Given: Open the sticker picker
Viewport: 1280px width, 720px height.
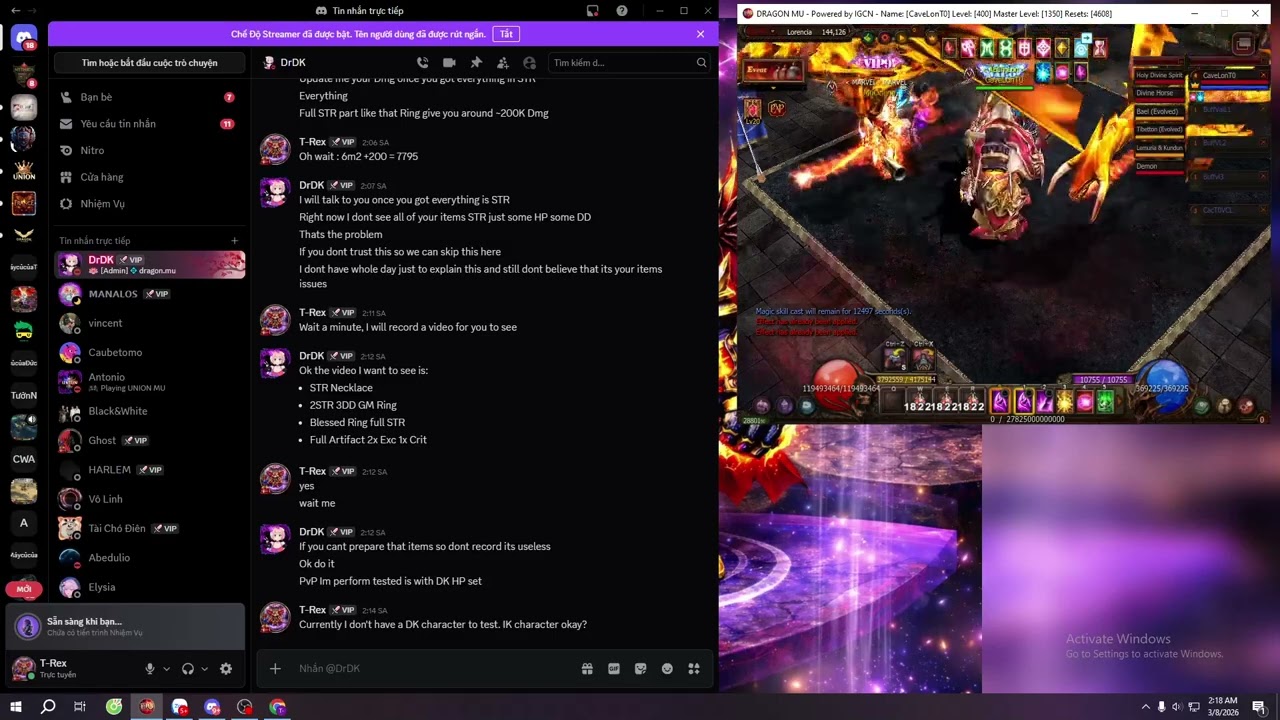Looking at the screenshot, I should (641, 669).
